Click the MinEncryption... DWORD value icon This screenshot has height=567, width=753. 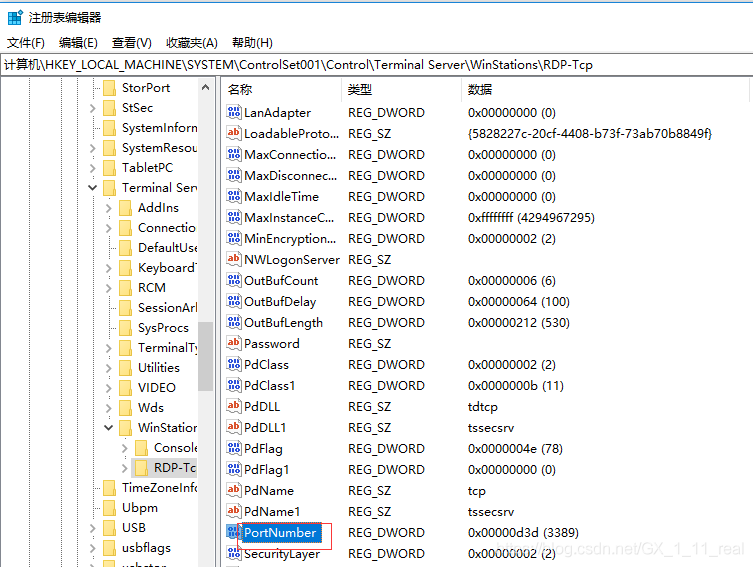tap(234, 238)
